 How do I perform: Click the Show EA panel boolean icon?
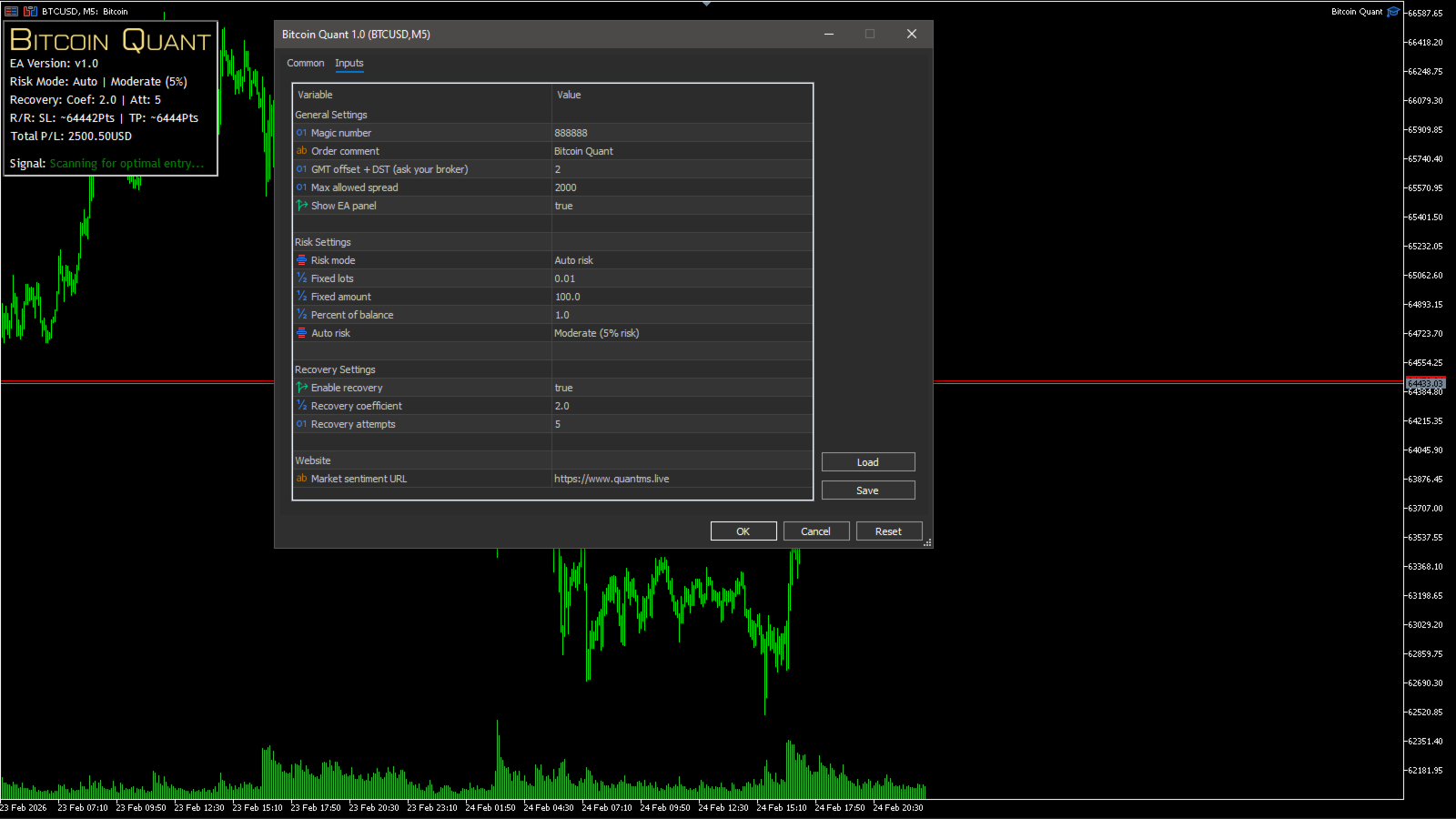pyautogui.click(x=301, y=206)
